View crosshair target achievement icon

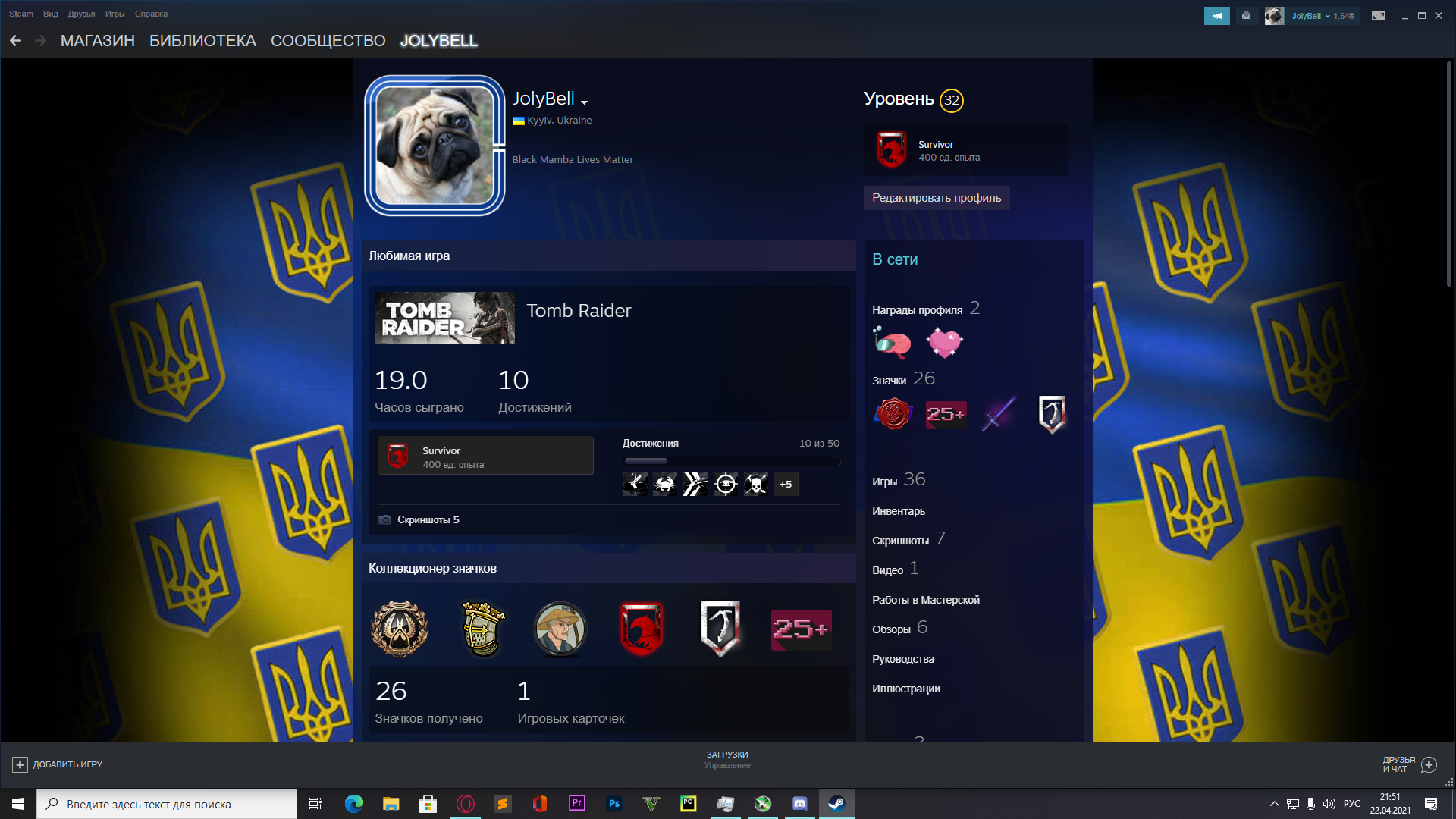(726, 484)
